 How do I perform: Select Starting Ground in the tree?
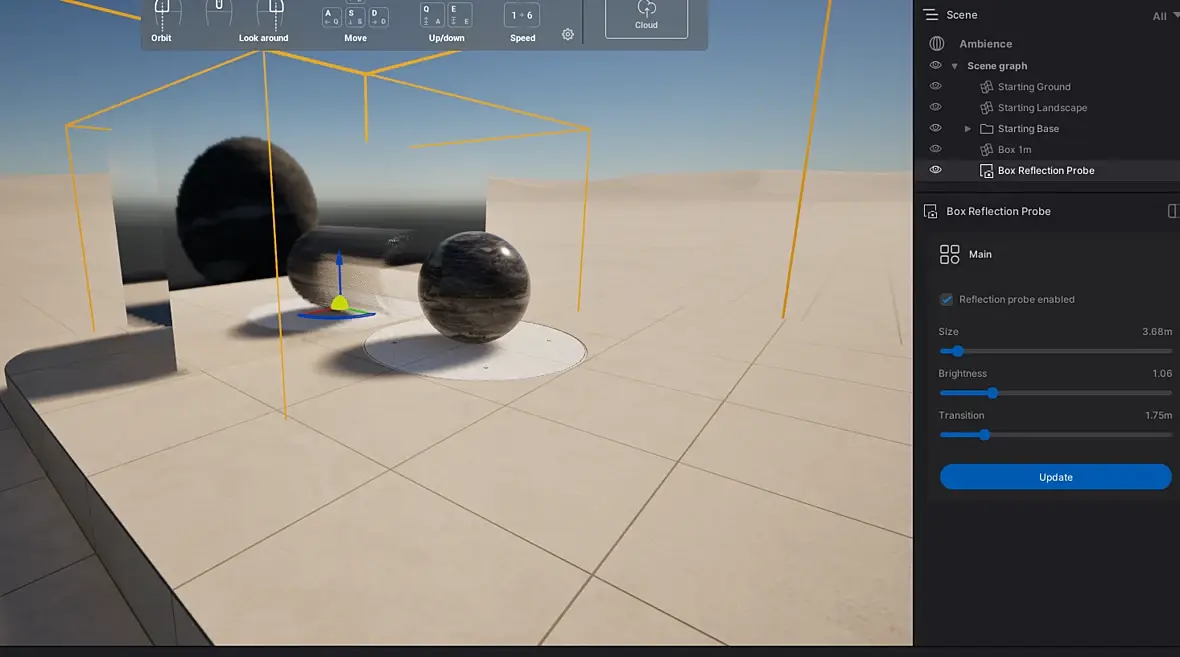[1034, 87]
